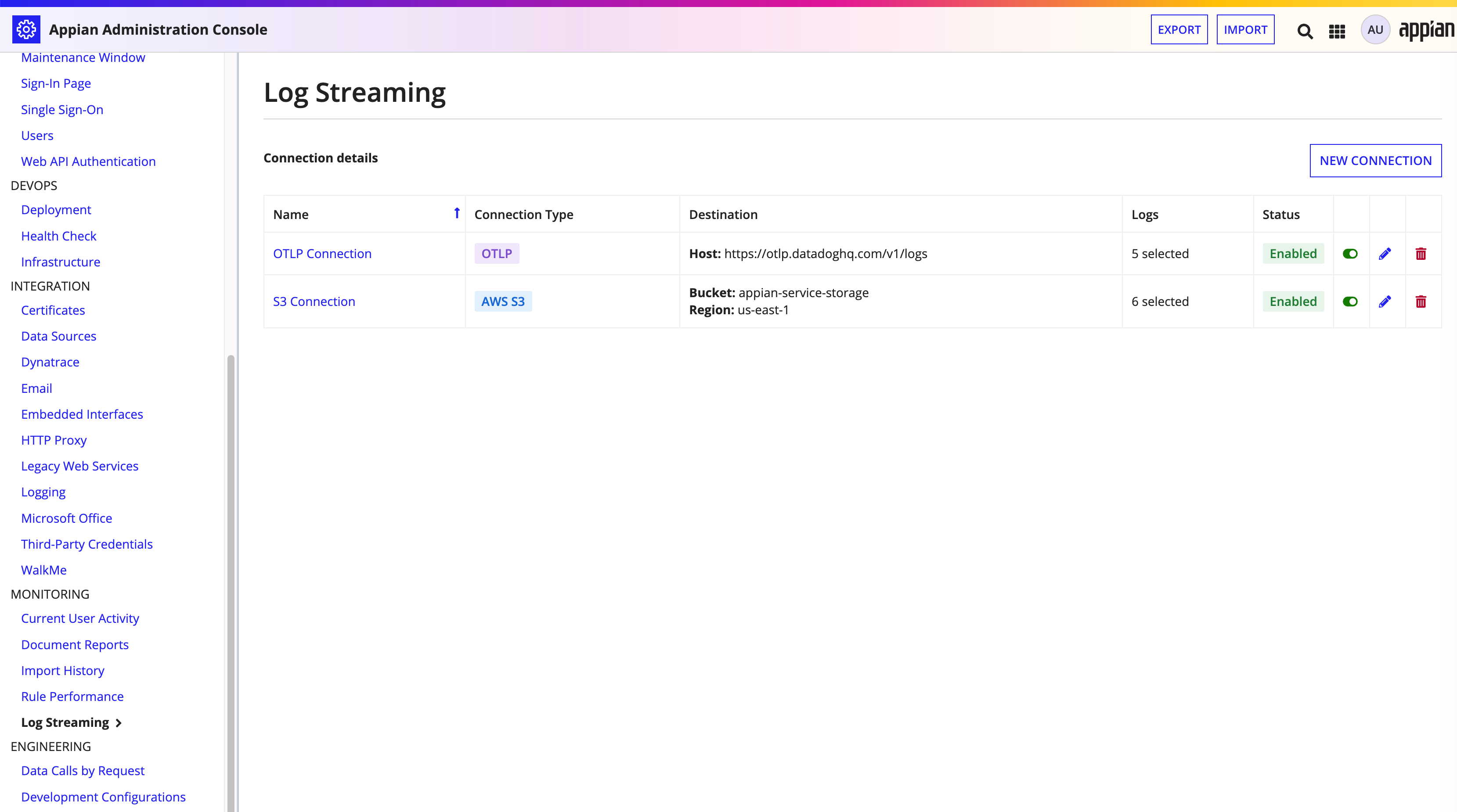Create a NEW CONNECTION

1376,161
